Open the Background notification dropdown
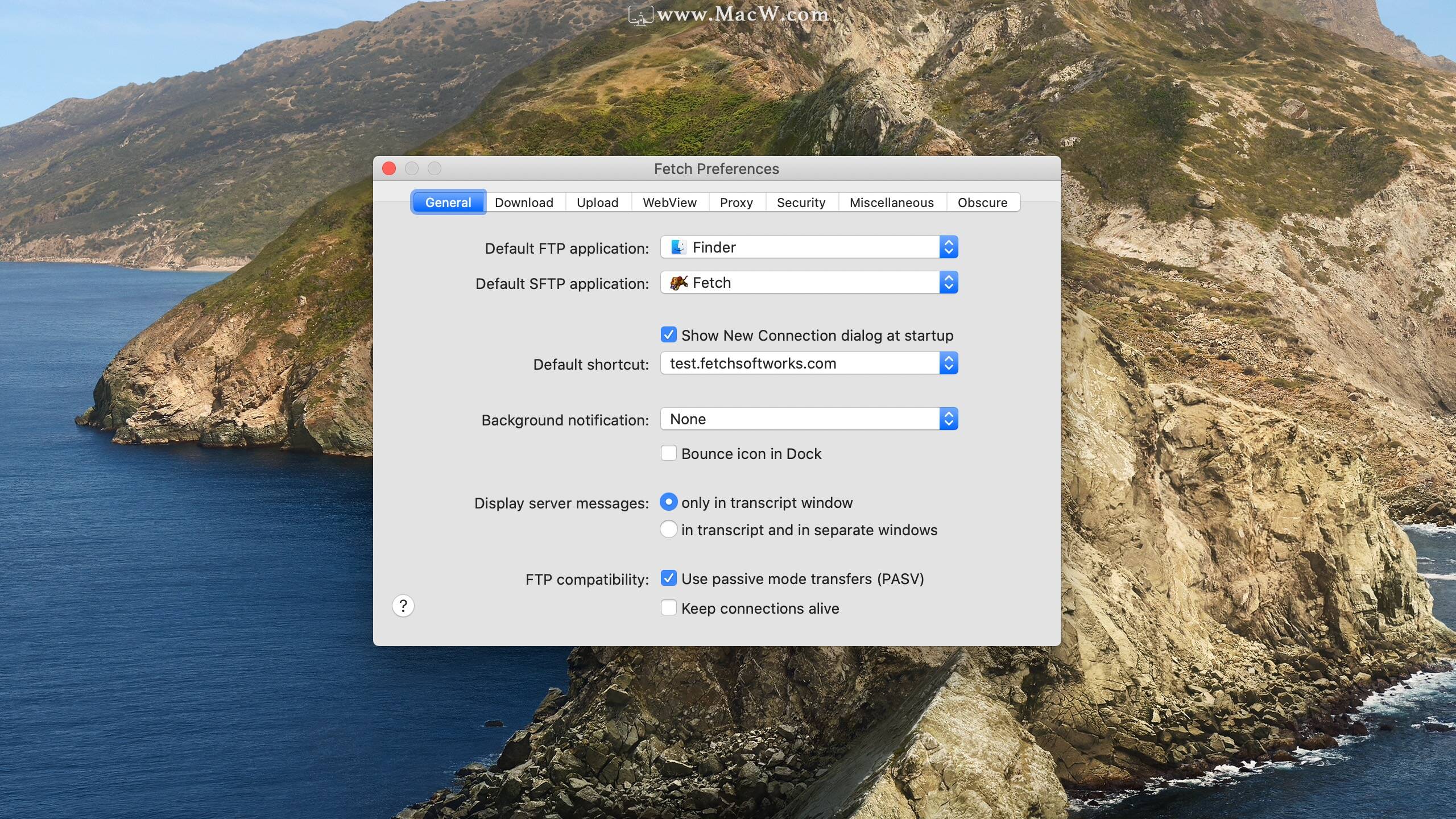 pos(809,419)
